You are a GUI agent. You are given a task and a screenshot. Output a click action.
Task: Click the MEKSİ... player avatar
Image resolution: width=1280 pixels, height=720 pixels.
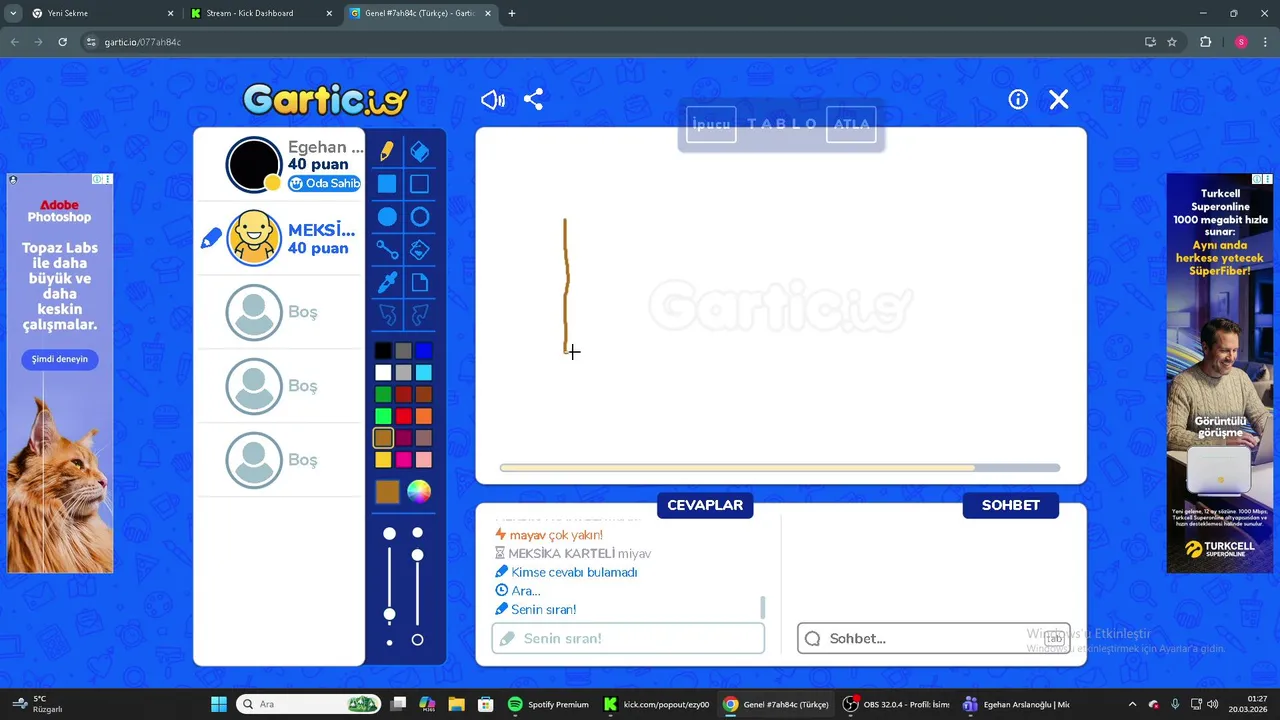pyautogui.click(x=254, y=238)
